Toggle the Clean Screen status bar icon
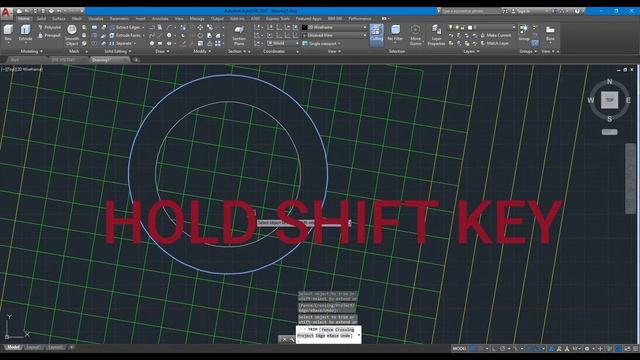Screen dimensions: 640x360 (627, 349)
